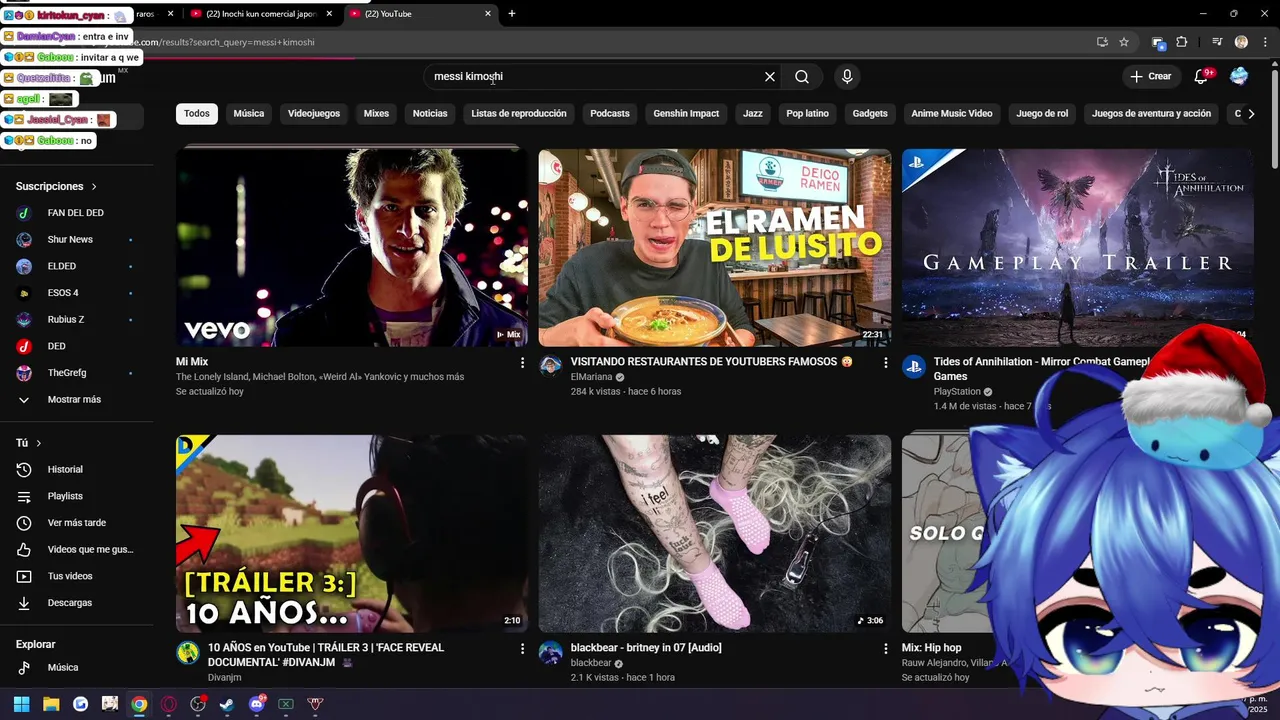This screenshot has width=1280, height=720.
Task: Switch to Inochi kun comercial tab
Action: (x=260, y=14)
